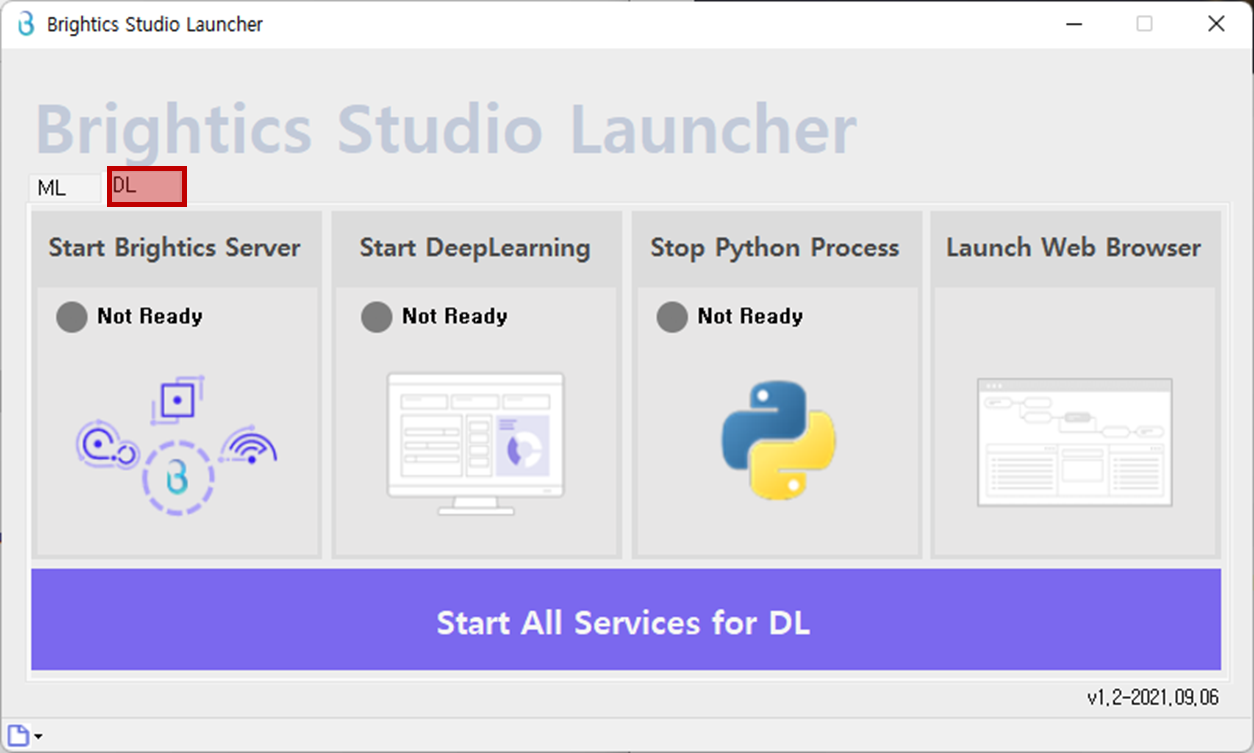Click the version label v1.2-2021.09.06
1254x753 pixels.
click(x=1153, y=698)
